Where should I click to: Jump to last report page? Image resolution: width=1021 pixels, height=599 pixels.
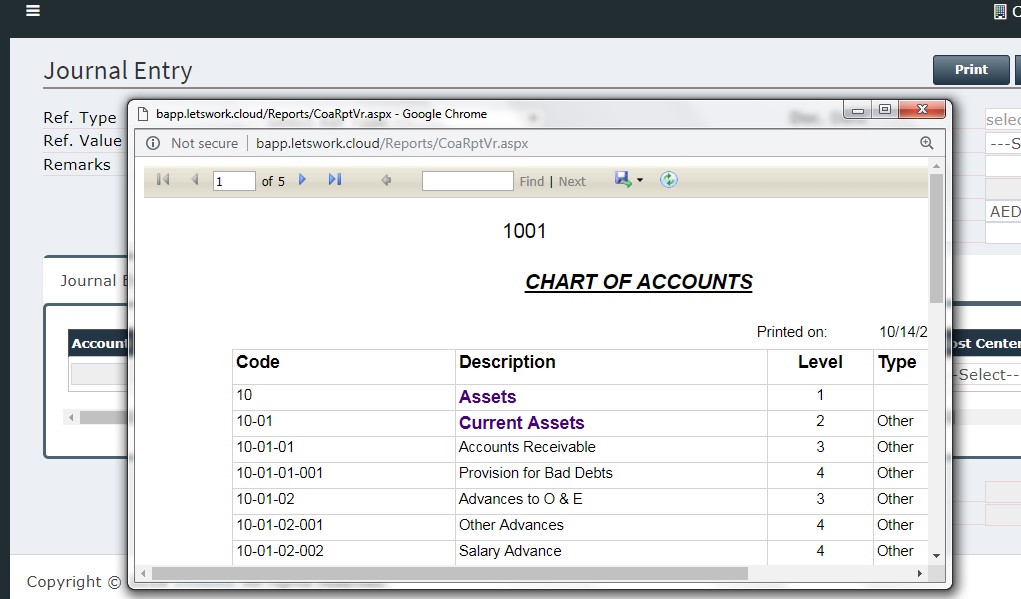point(335,180)
